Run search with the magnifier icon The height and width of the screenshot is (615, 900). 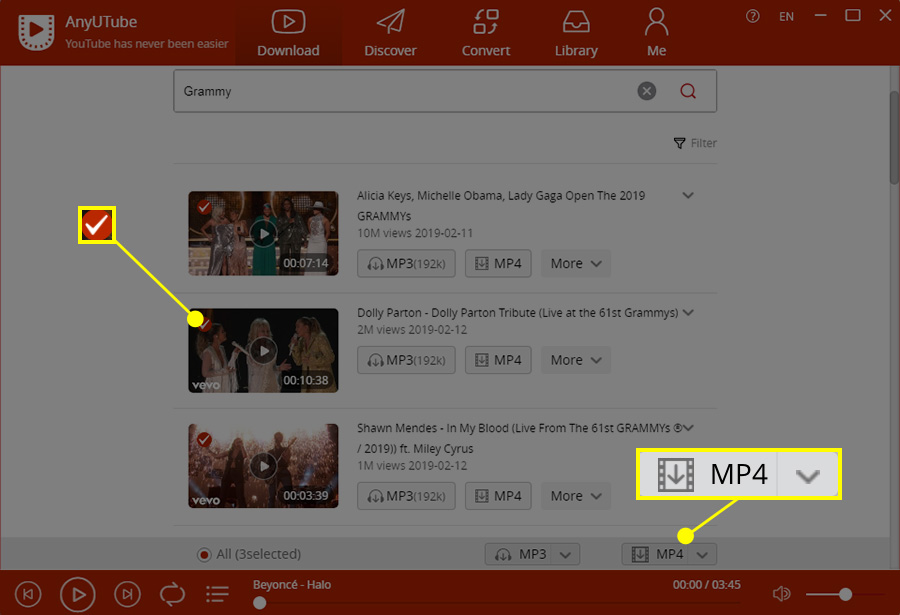click(x=688, y=91)
